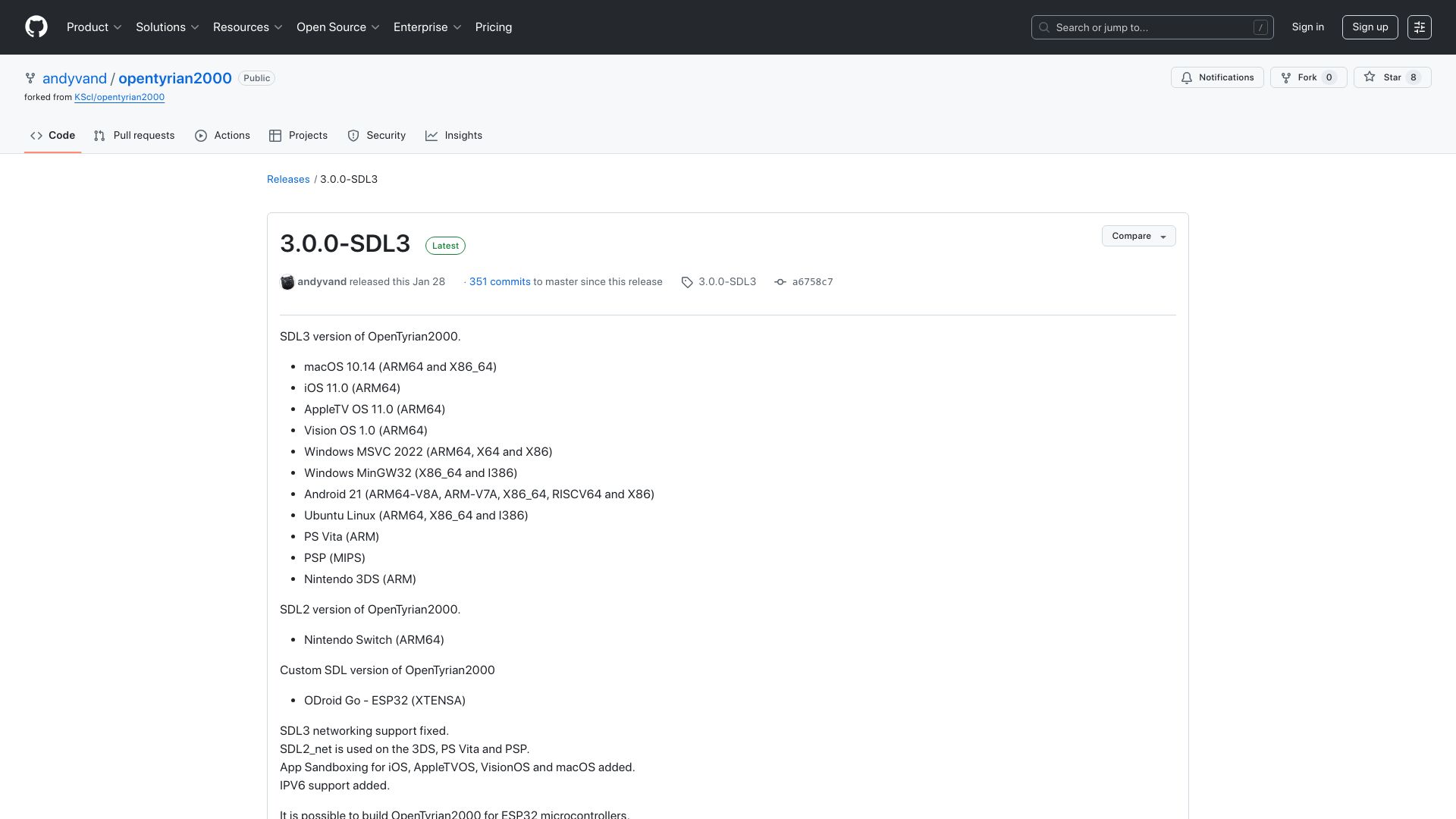Click the text 'Nintendo Switch (ARM64)'
The image size is (1456, 819).
tap(374, 640)
